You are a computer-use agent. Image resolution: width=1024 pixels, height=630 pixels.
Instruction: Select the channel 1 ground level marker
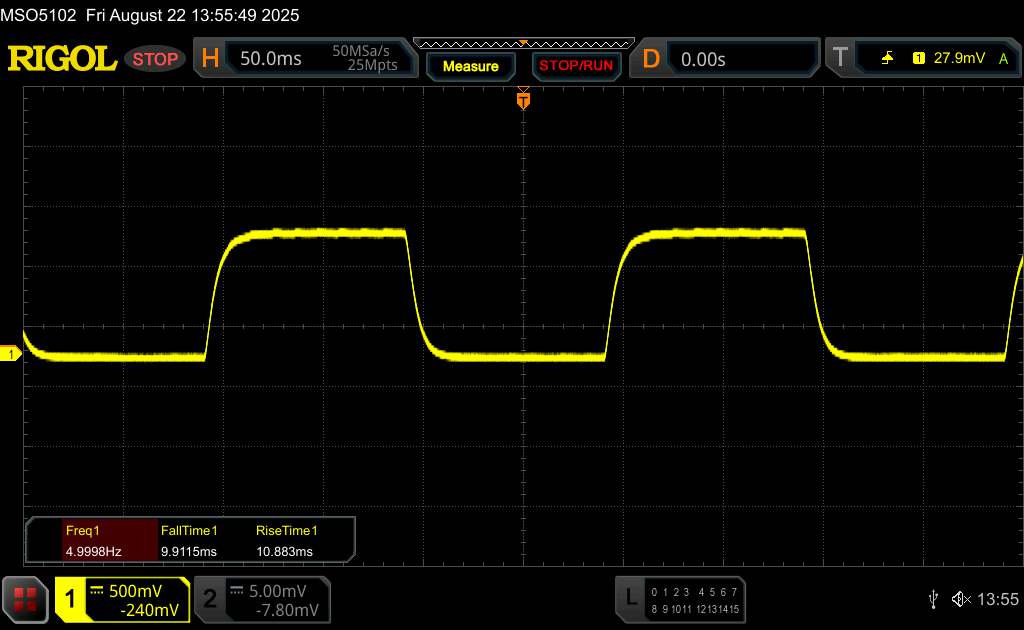tap(11, 355)
